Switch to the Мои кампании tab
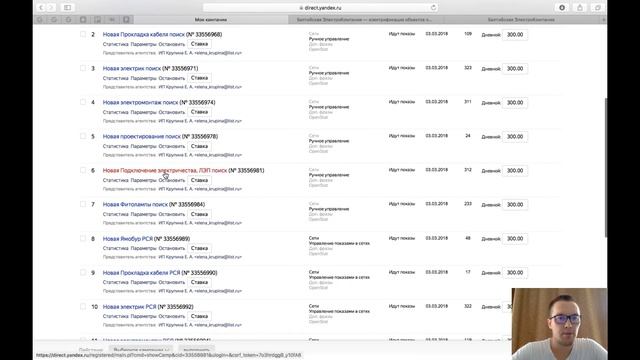The image size is (640, 360). click(x=211, y=20)
